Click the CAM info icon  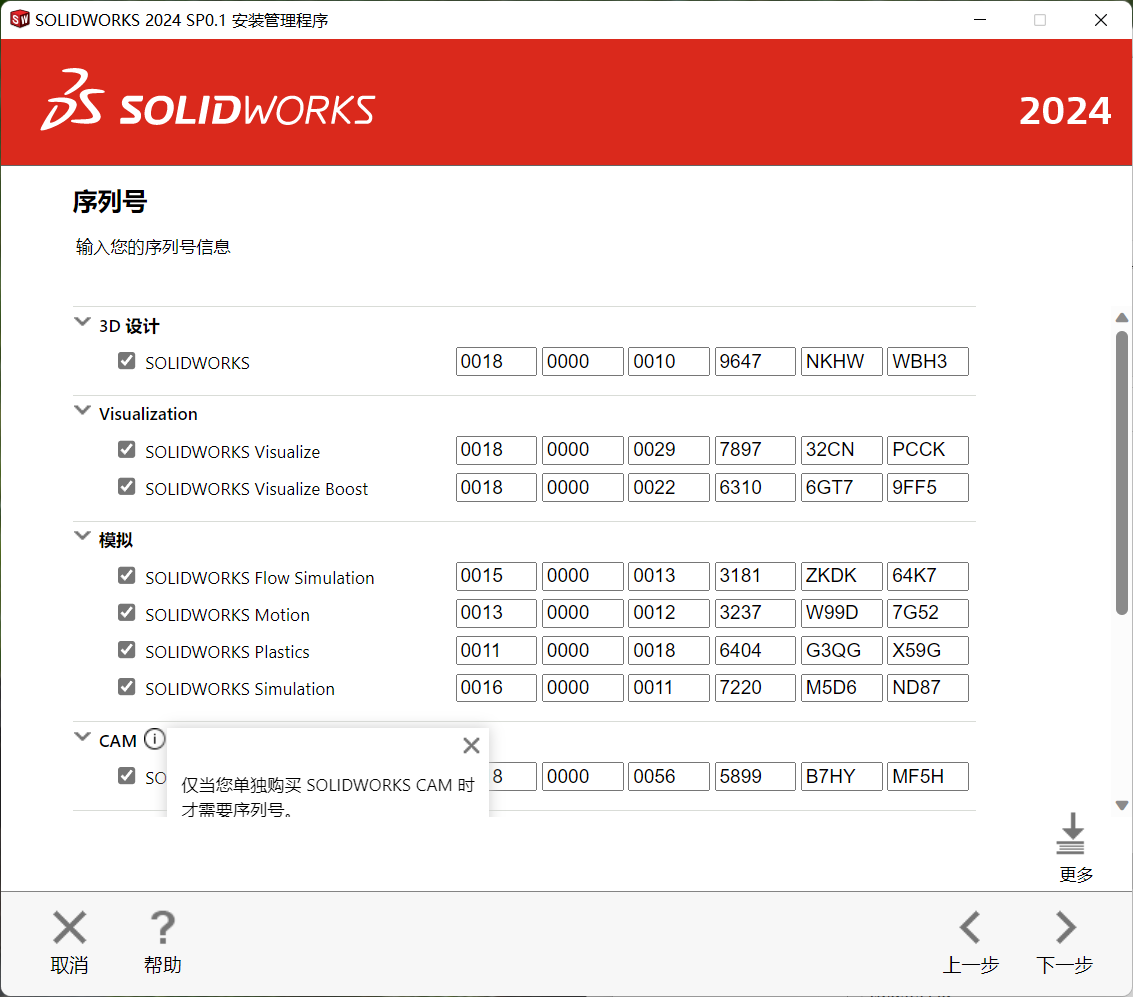pos(154,740)
